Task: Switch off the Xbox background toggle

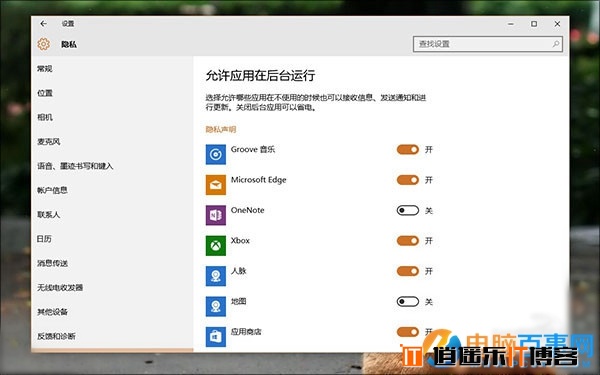Action: pyautogui.click(x=408, y=240)
